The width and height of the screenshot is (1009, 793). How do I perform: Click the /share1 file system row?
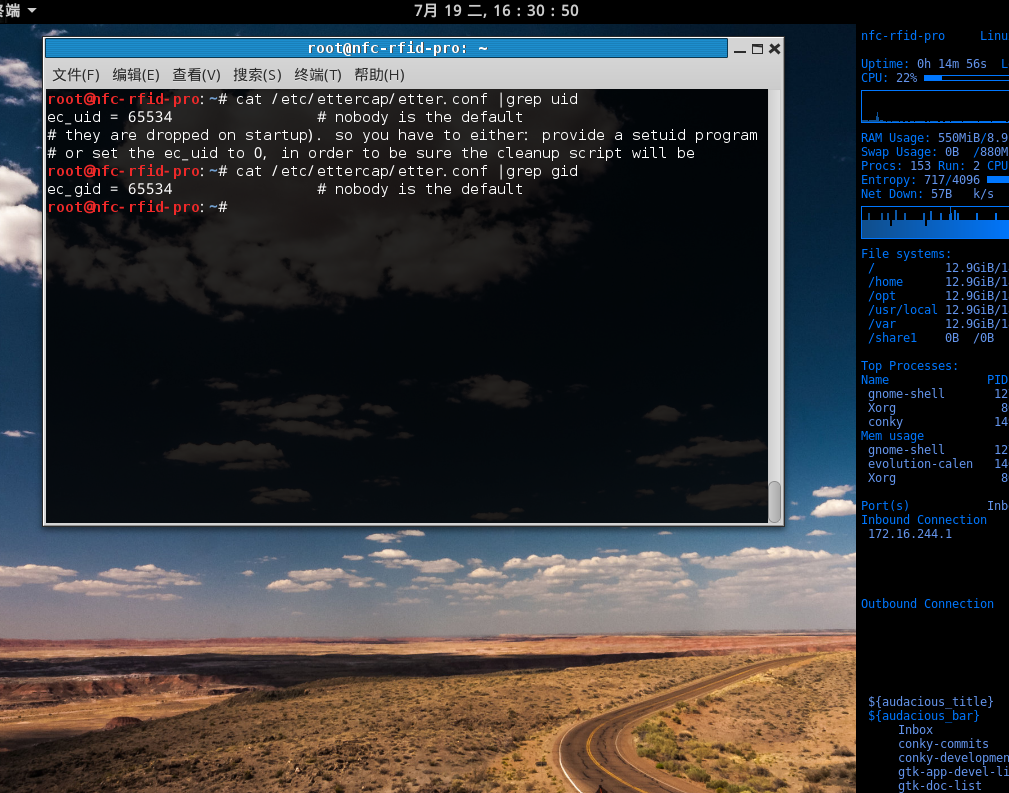(x=930, y=338)
